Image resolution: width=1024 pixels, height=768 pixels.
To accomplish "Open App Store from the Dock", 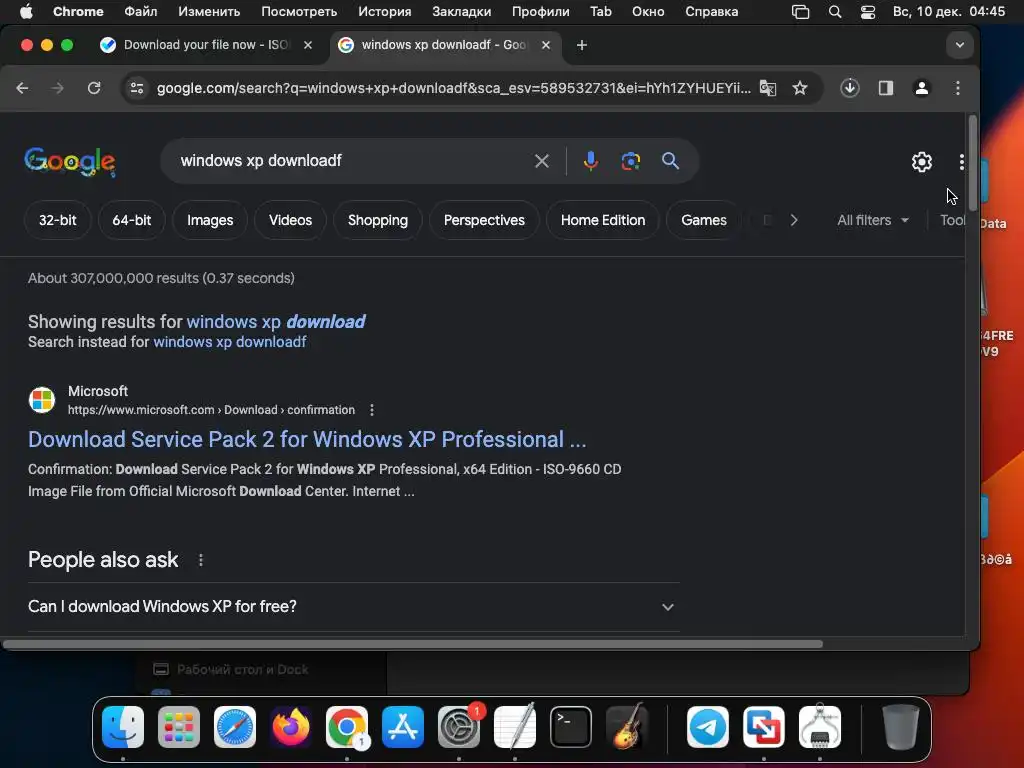I will point(403,727).
